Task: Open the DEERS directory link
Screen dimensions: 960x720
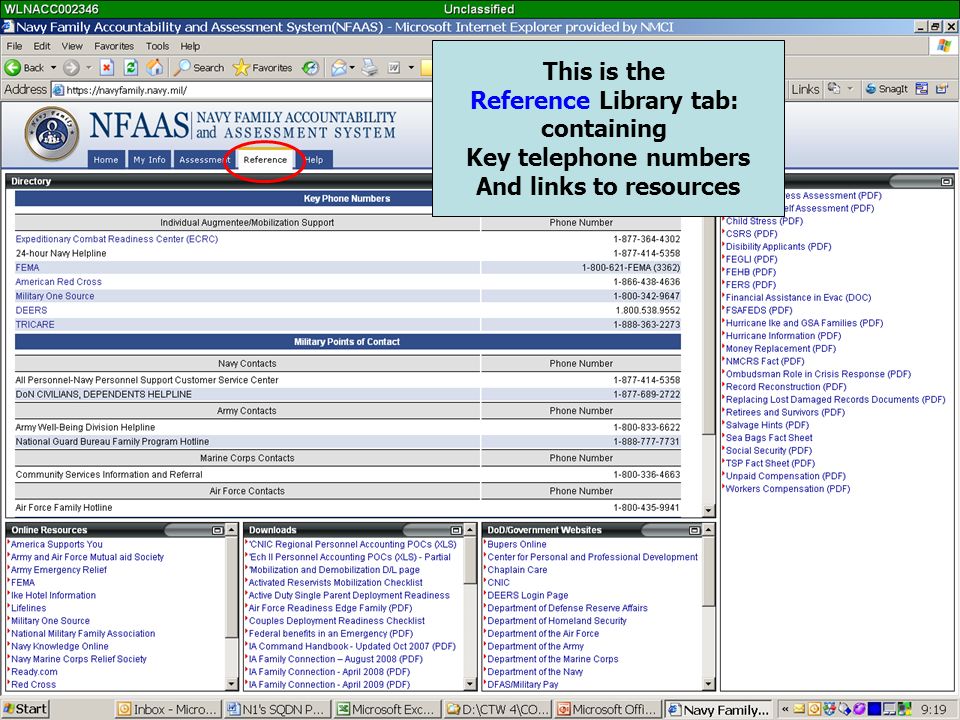Action: (31, 310)
